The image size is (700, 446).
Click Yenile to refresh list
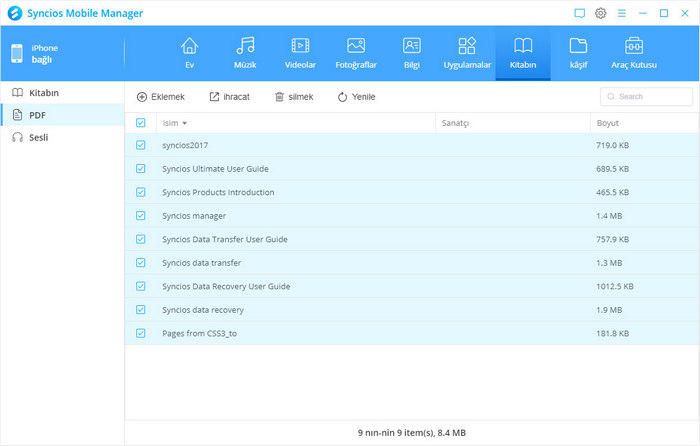(x=356, y=97)
